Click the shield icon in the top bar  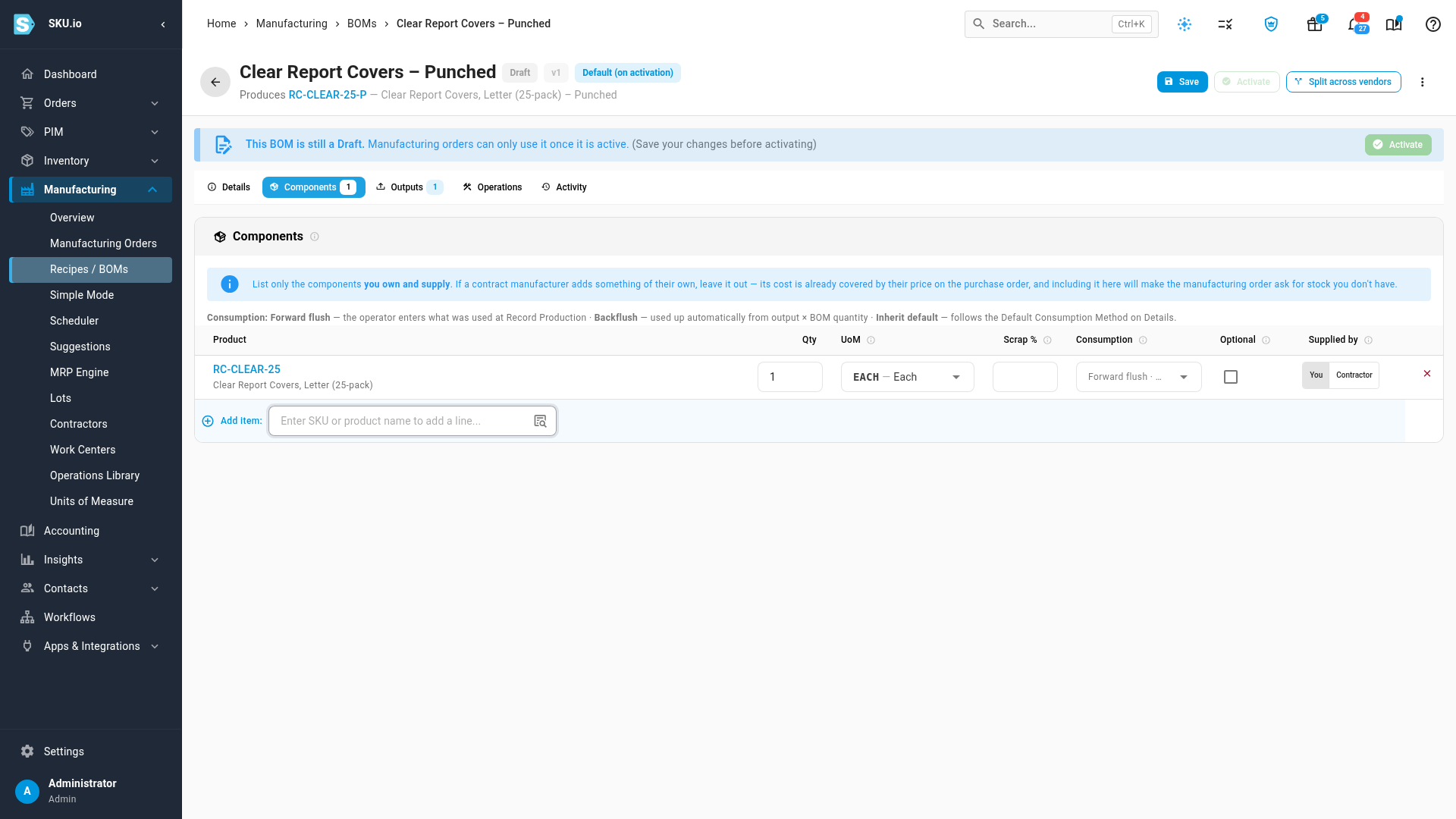pyautogui.click(x=1272, y=24)
